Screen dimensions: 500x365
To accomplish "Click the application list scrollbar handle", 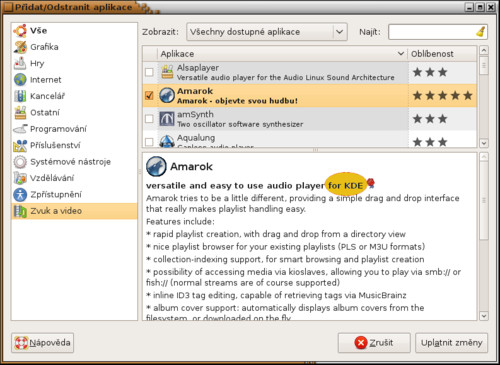I will coord(484,65).
